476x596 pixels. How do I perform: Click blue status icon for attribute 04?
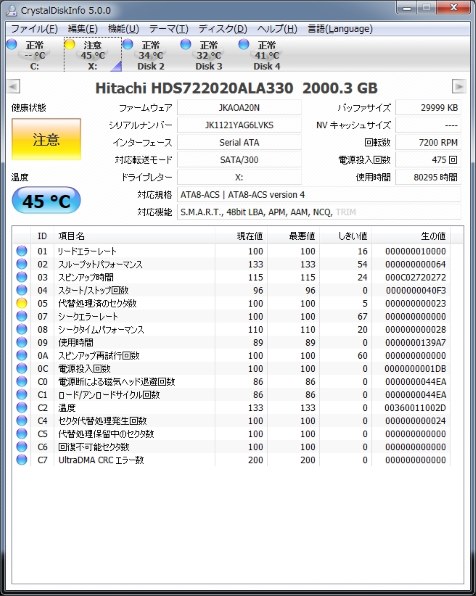22,290
